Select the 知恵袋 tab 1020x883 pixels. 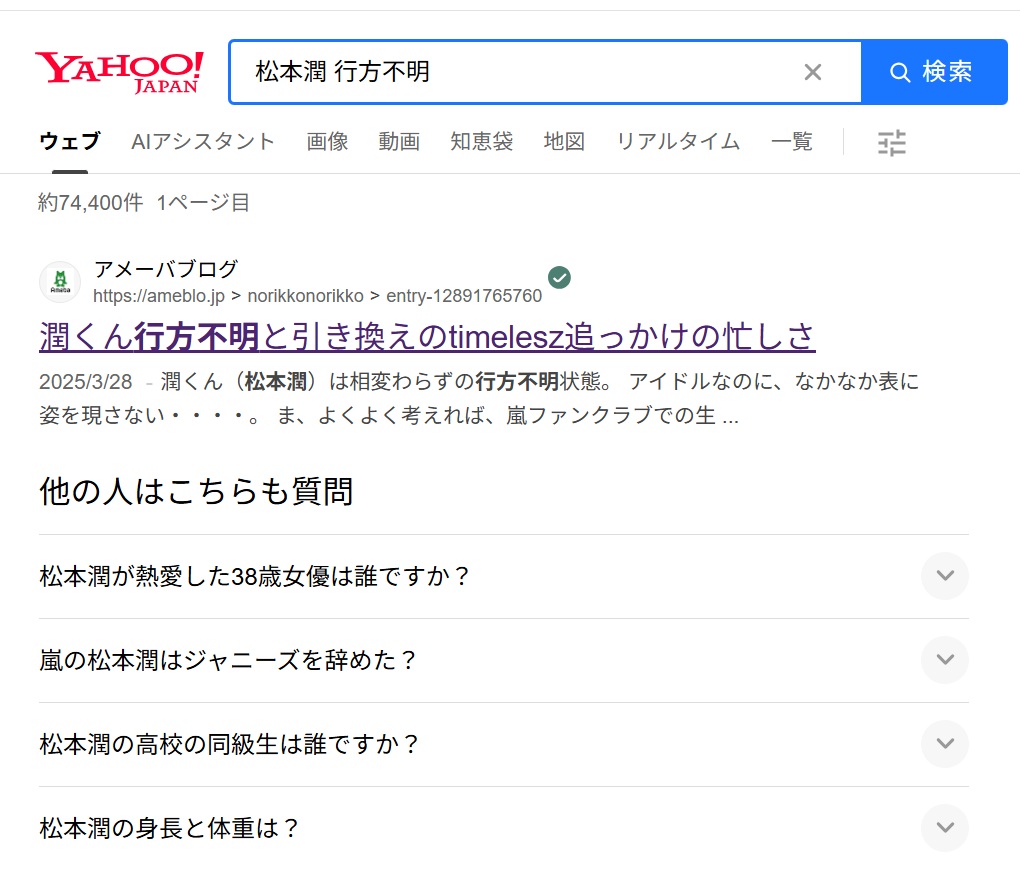click(x=481, y=142)
